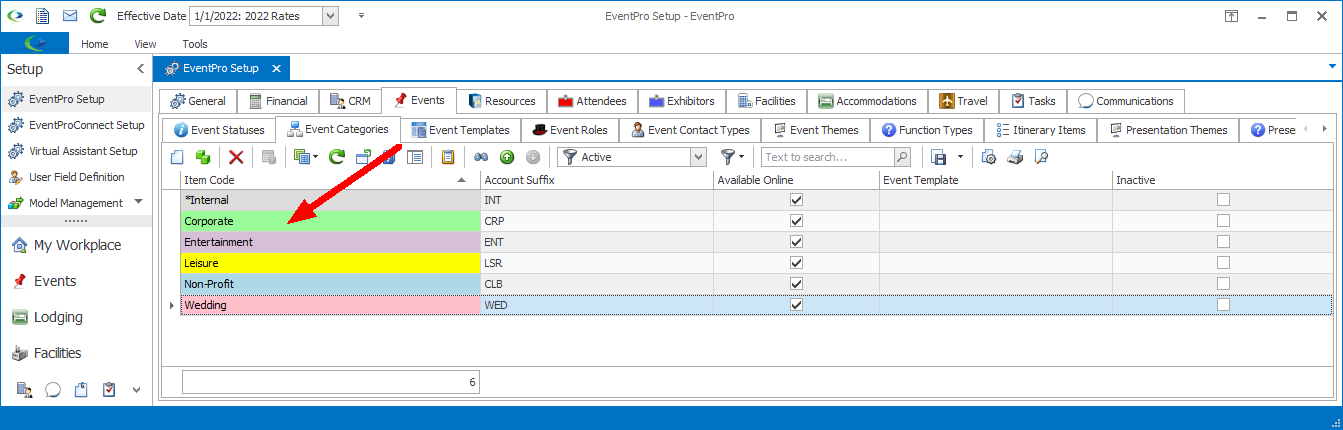The height and width of the screenshot is (430, 1343).
Task: Click the Save layout floppy disk icon
Action: click(x=939, y=157)
